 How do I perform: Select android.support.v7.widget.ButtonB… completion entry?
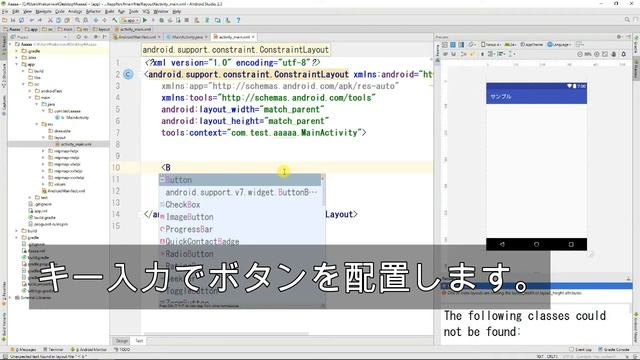pyautogui.click(x=240, y=192)
